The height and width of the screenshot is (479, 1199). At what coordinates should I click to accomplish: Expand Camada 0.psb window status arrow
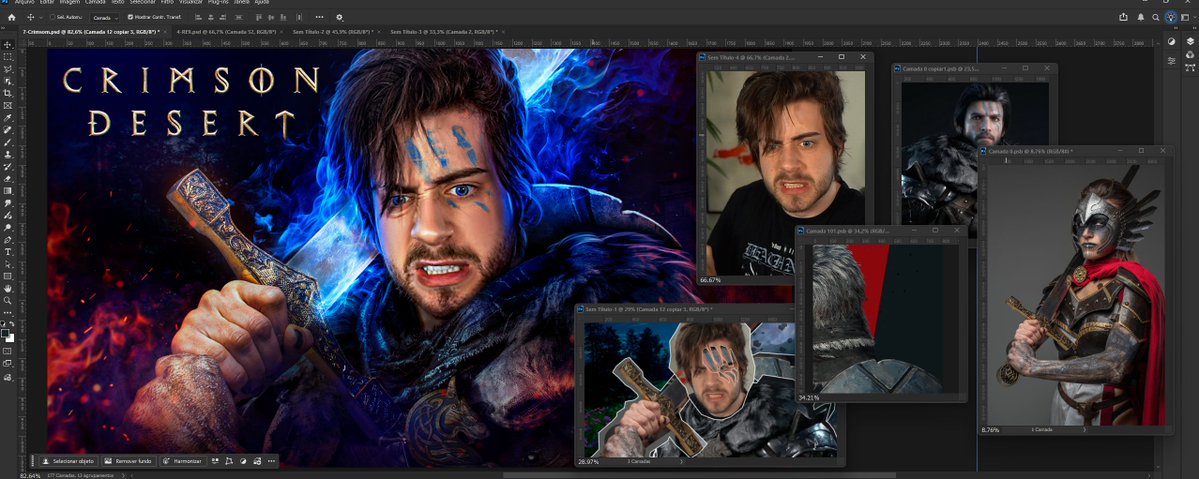point(1085,429)
